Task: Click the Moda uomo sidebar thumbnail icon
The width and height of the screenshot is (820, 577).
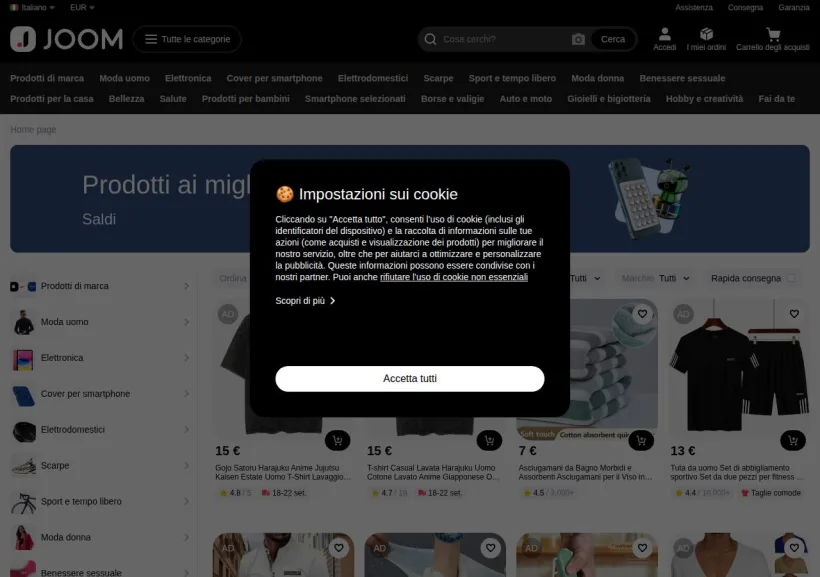Action: click(24, 322)
